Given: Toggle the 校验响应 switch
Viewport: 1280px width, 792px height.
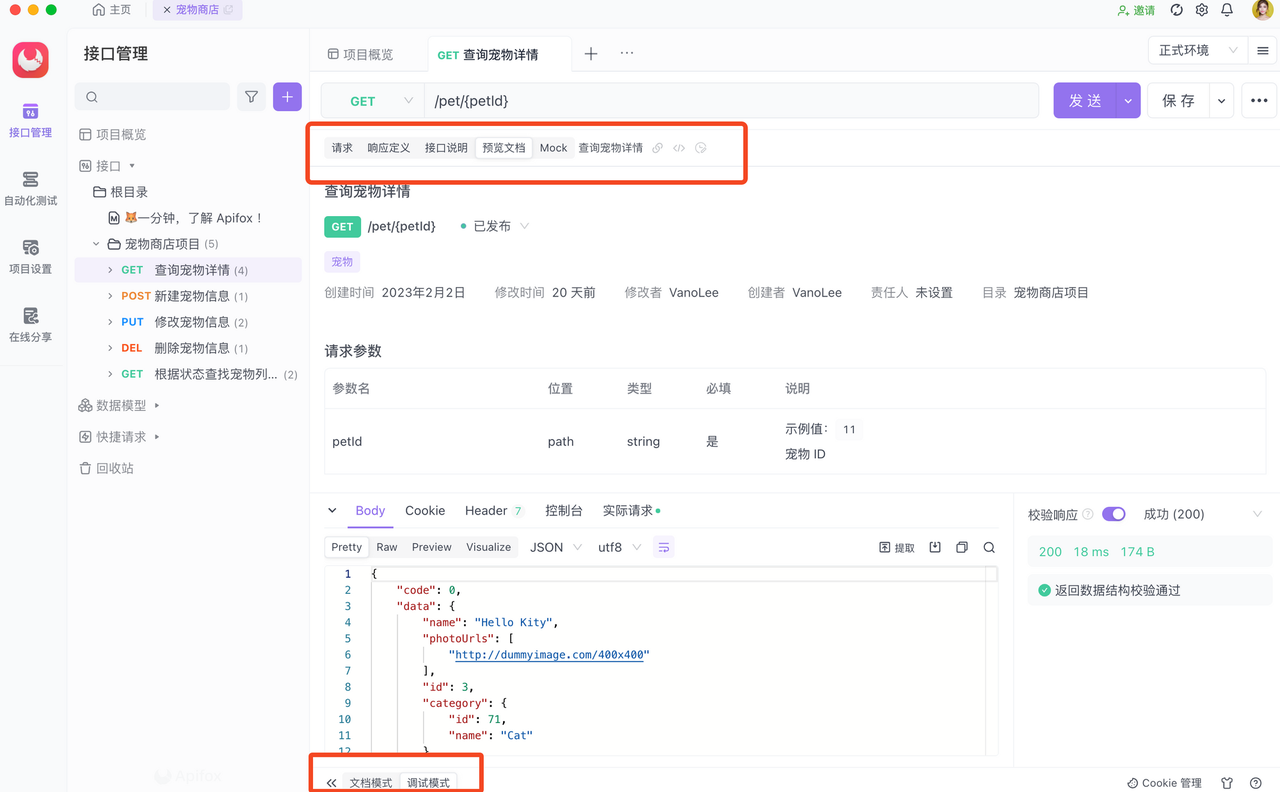Looking at the screenshot, I should pyautogui.click(x=1114, y=514).
